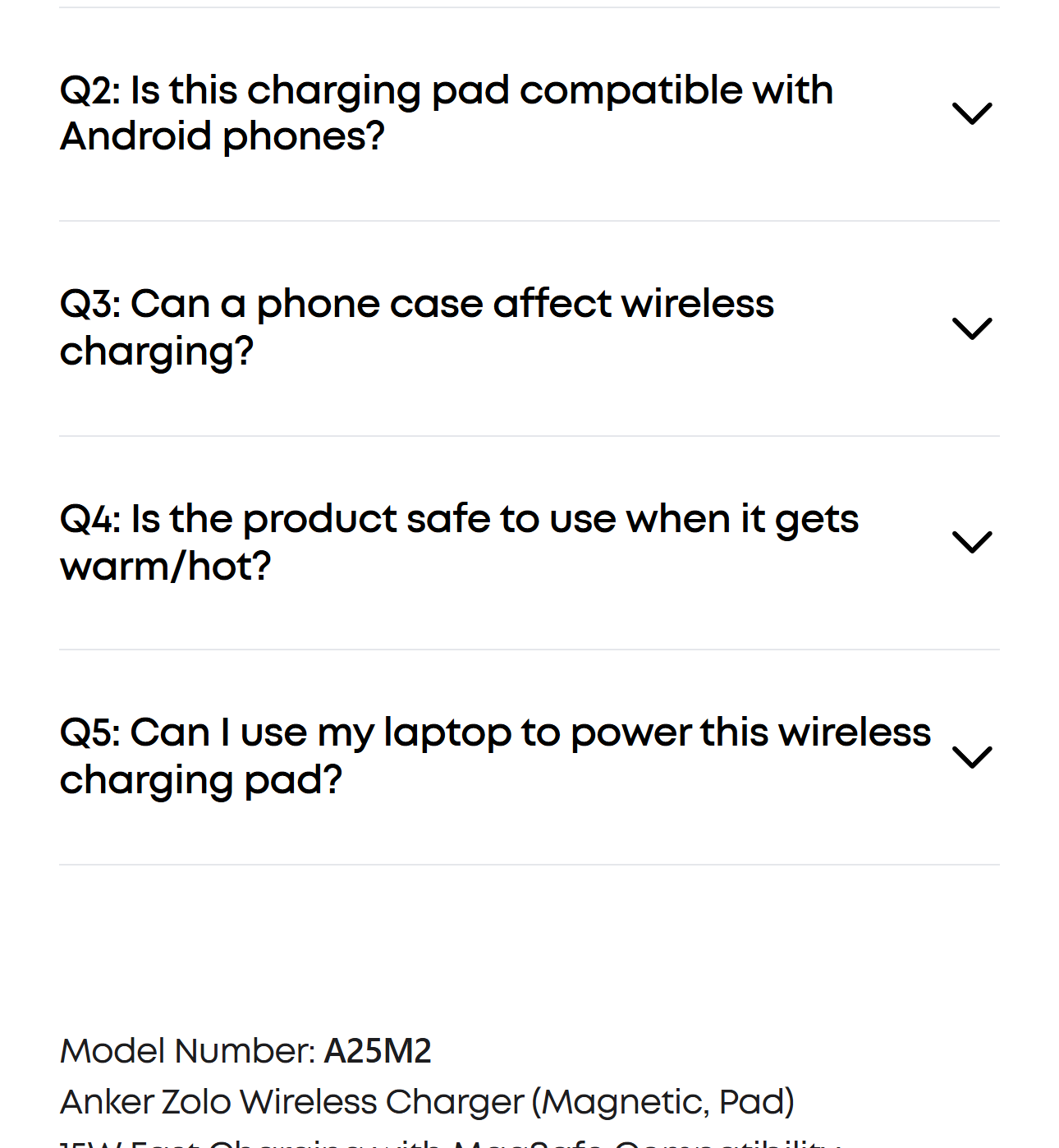Click the question 'Is this charging pad compatible with'
The image size is (1059, 1148).
coord(481,90)
